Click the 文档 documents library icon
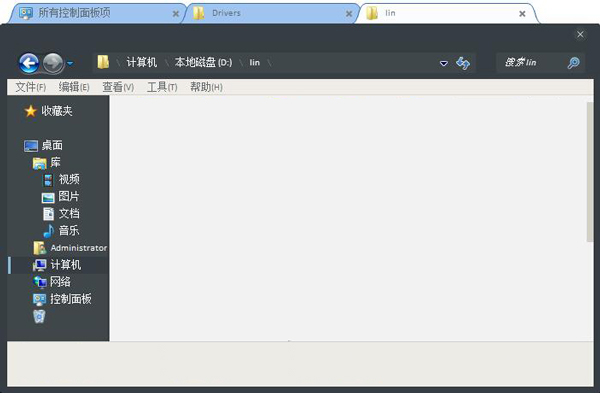The width and height of the screenshot is (600, 393). (x=48, y=214)
